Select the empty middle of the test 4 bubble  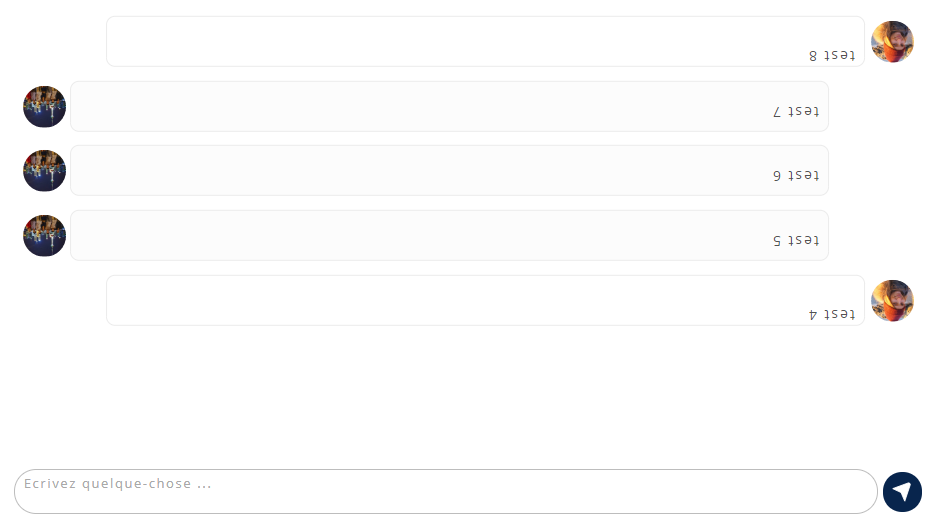tap(485, 300)
